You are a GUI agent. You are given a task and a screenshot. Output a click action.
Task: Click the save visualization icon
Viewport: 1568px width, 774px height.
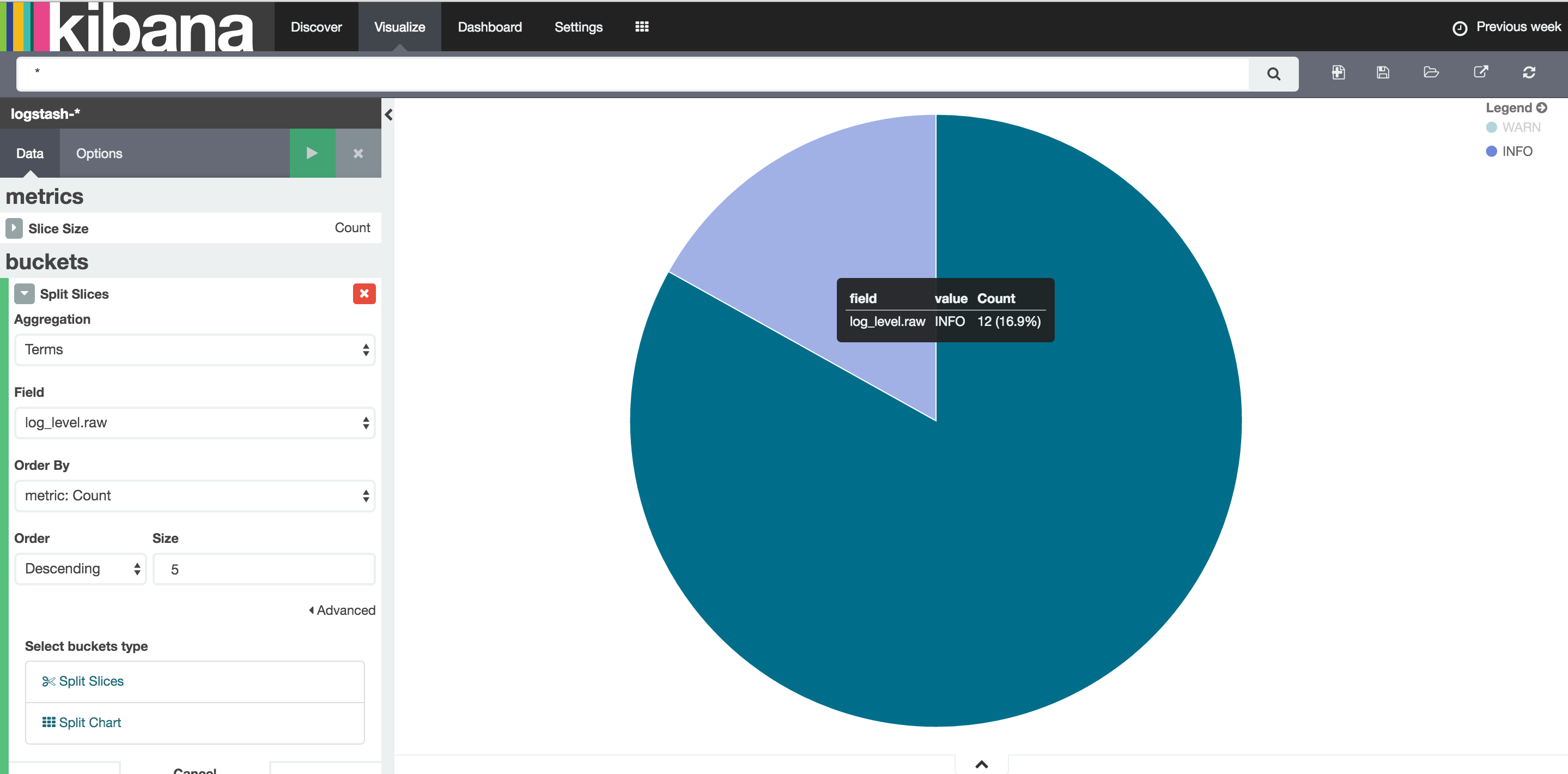1382,72
